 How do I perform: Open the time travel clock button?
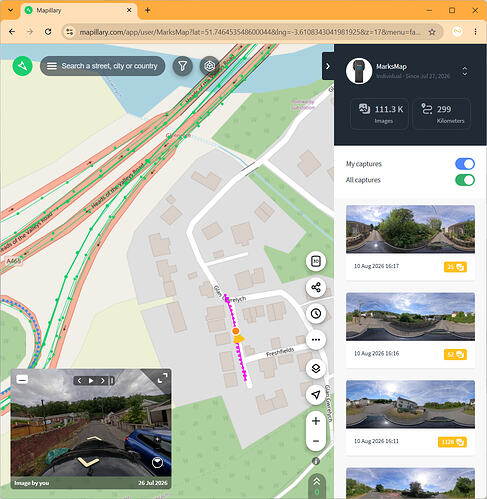(316, 313)
